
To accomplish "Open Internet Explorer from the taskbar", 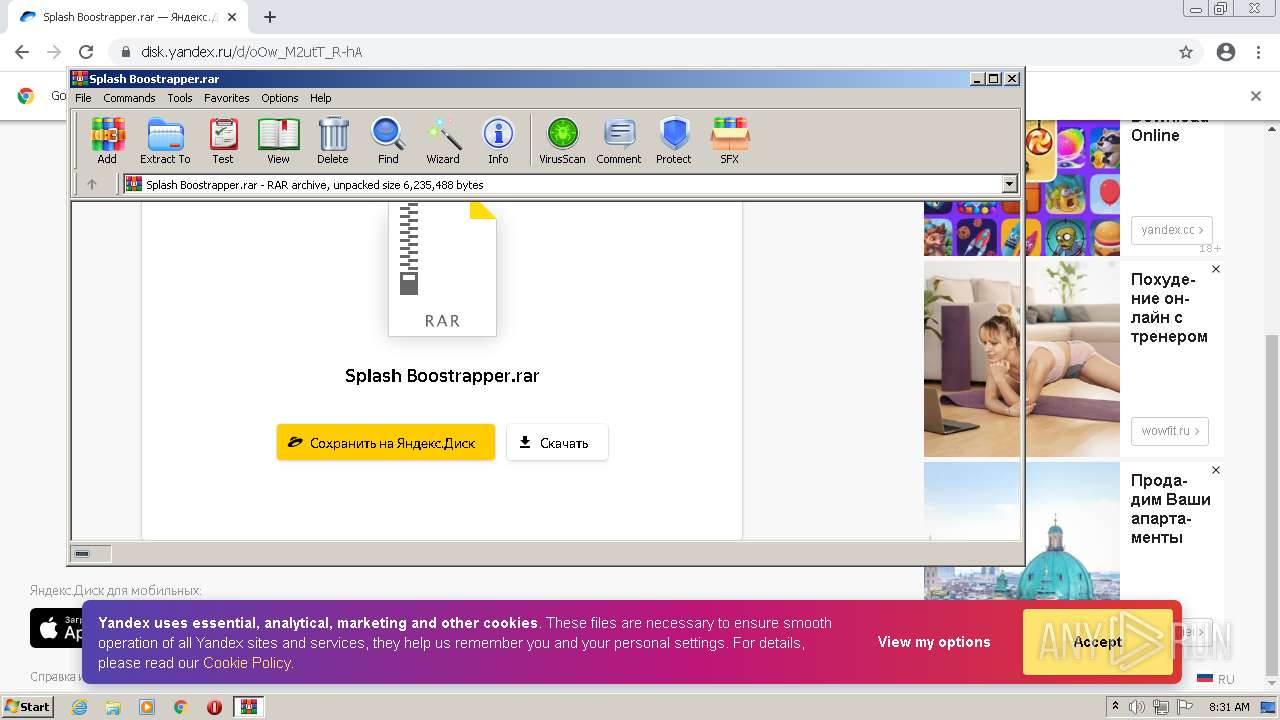I will coord(80,707).
